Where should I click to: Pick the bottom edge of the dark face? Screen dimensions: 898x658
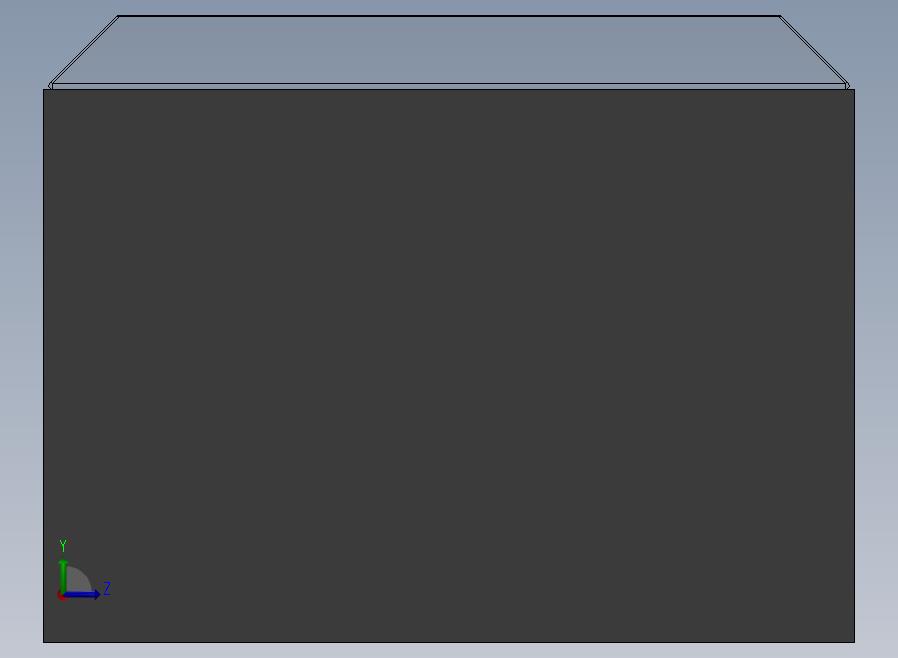pyautogui.click(x=448, y=642)
